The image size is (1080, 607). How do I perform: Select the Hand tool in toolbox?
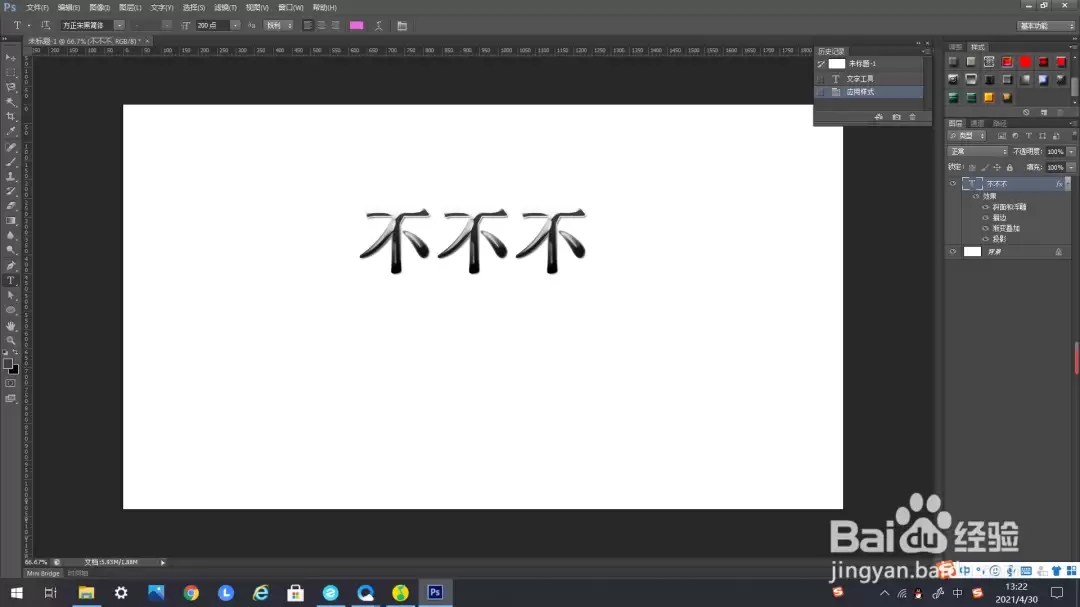pyautogui.click(x=10, y=325)
